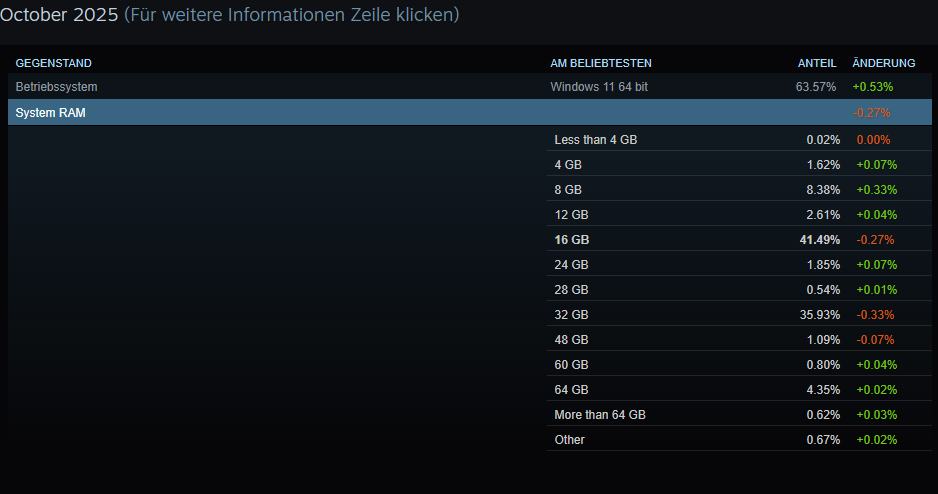The image size is (938, 494).
Task: Select the 'Less than 4 GB' row
Action: coord(596,140)
